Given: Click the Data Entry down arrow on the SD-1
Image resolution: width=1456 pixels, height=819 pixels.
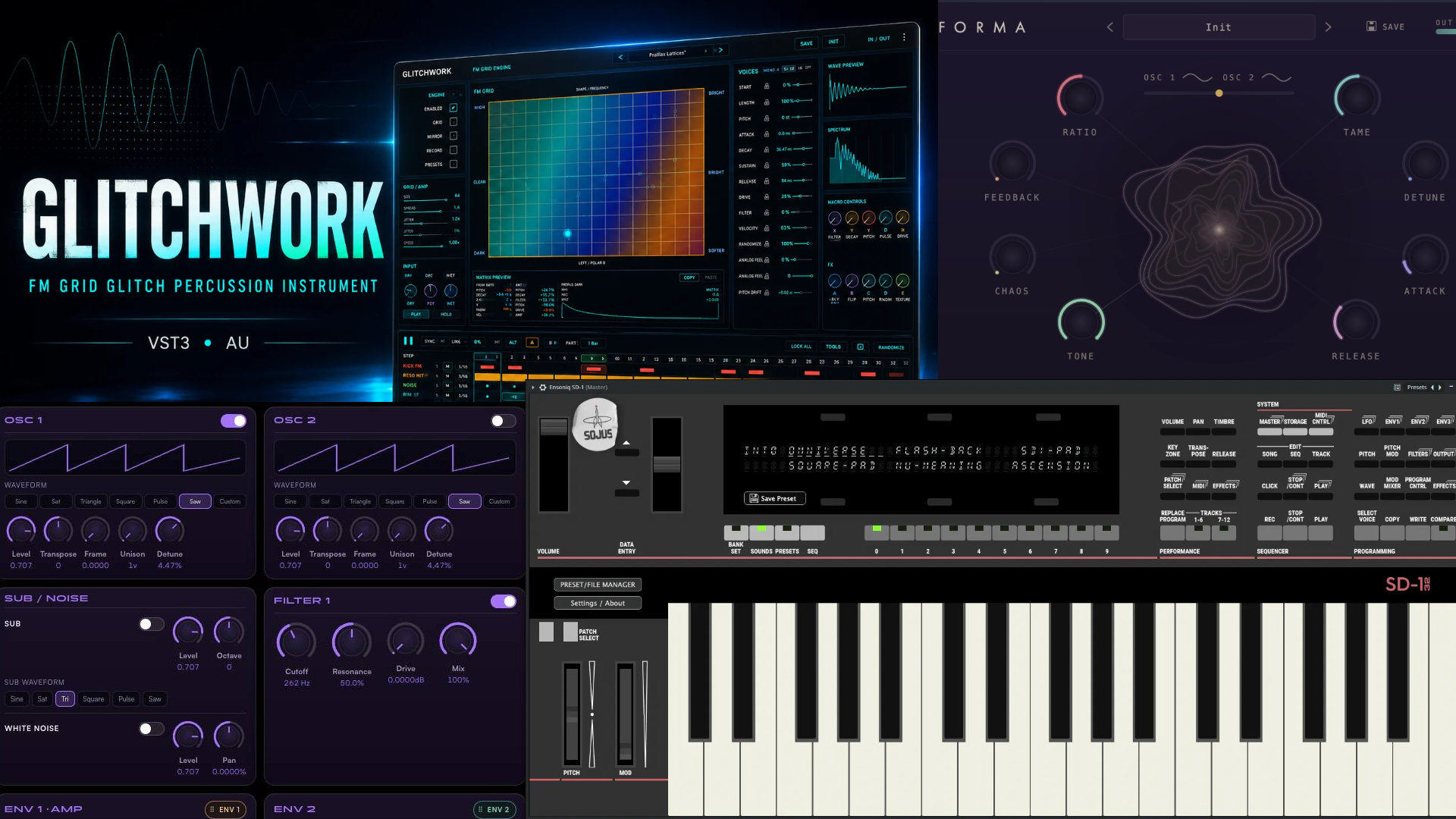Looking at the screenshot, I should coord(626,482).
